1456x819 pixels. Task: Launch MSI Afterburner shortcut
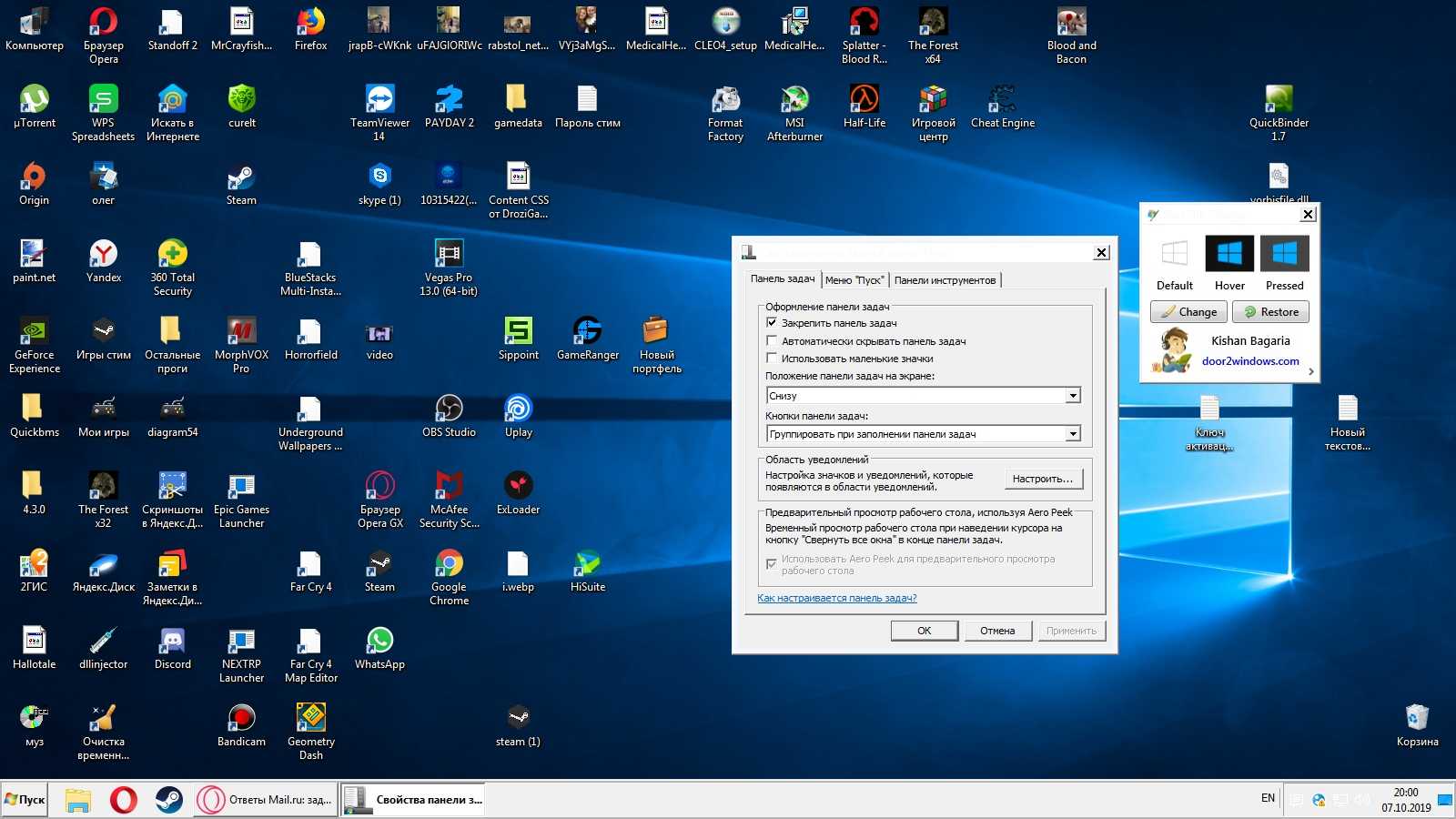point(794,113)
